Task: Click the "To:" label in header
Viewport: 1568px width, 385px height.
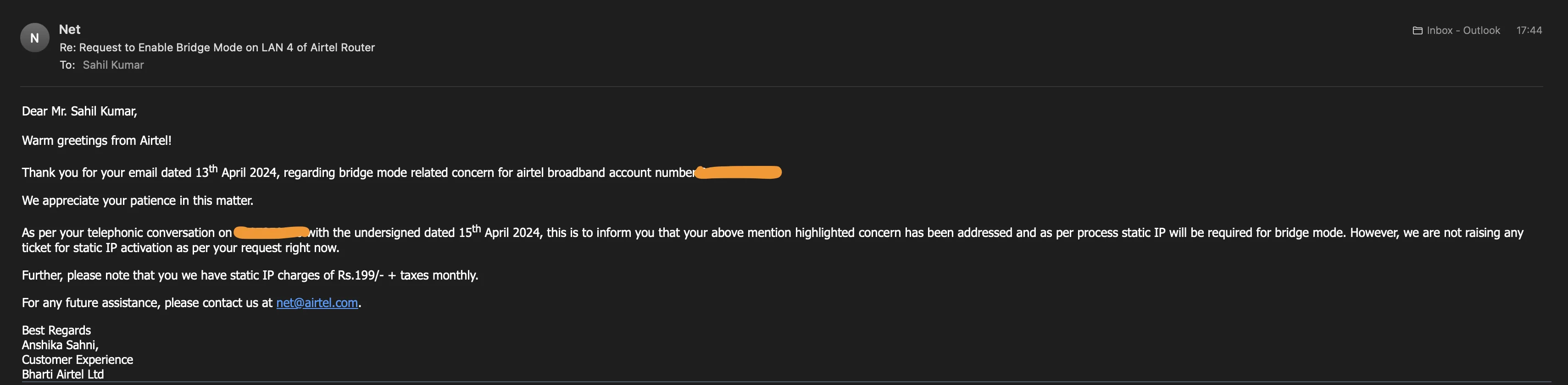Action: pos(67,65)
